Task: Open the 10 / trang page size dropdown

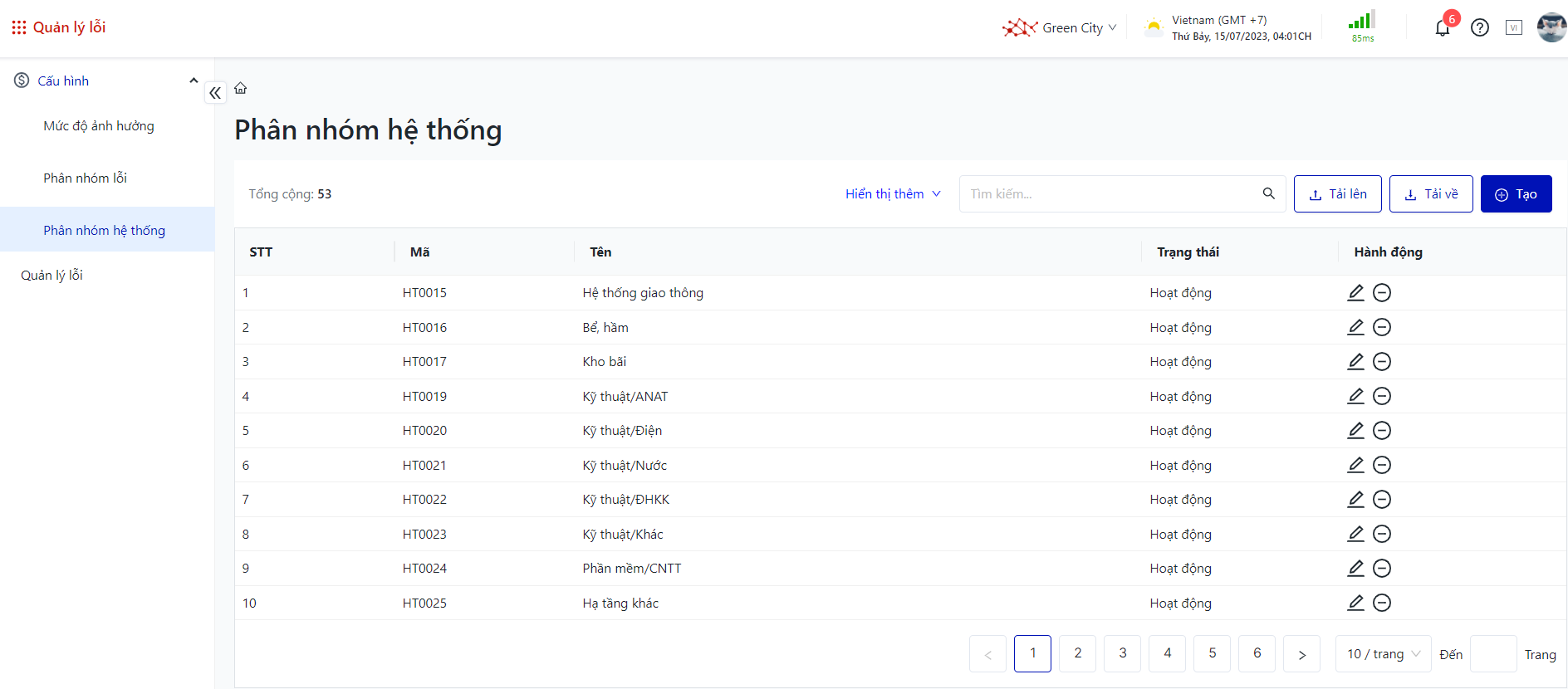Action: tap(1383, 654)
